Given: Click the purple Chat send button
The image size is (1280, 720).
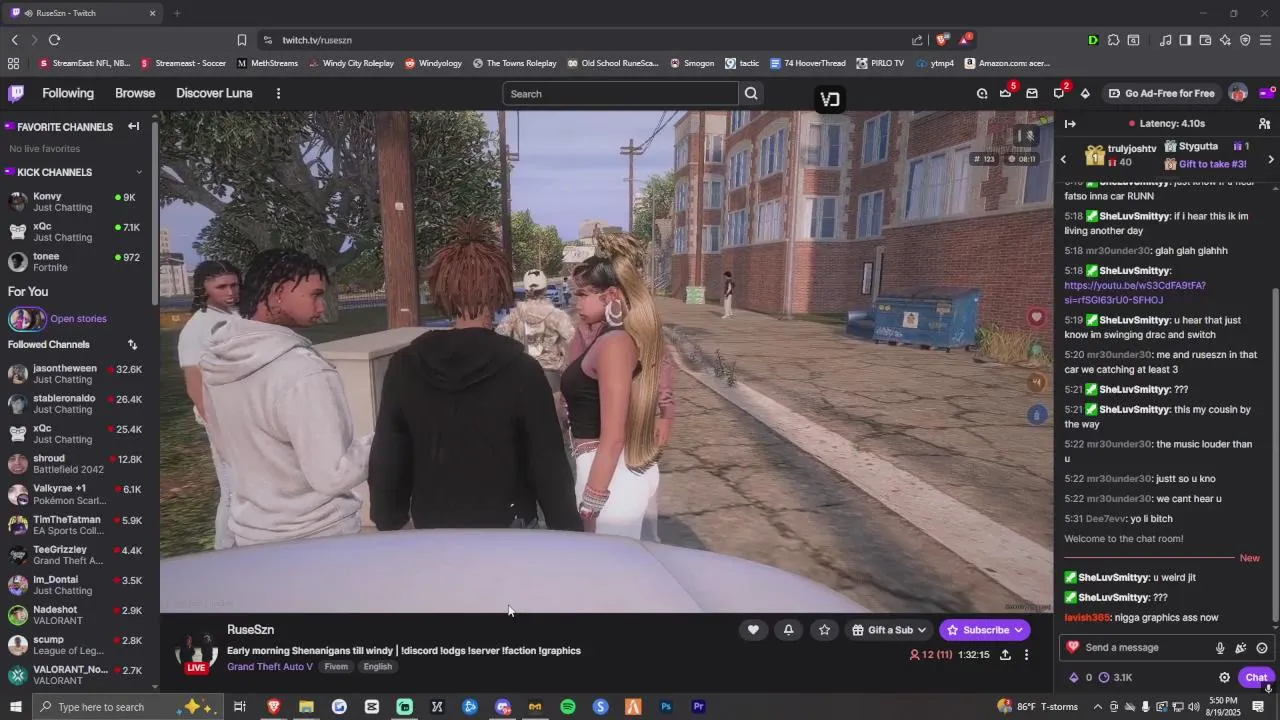Looking at the screenshot, I should coord(1256,677).
